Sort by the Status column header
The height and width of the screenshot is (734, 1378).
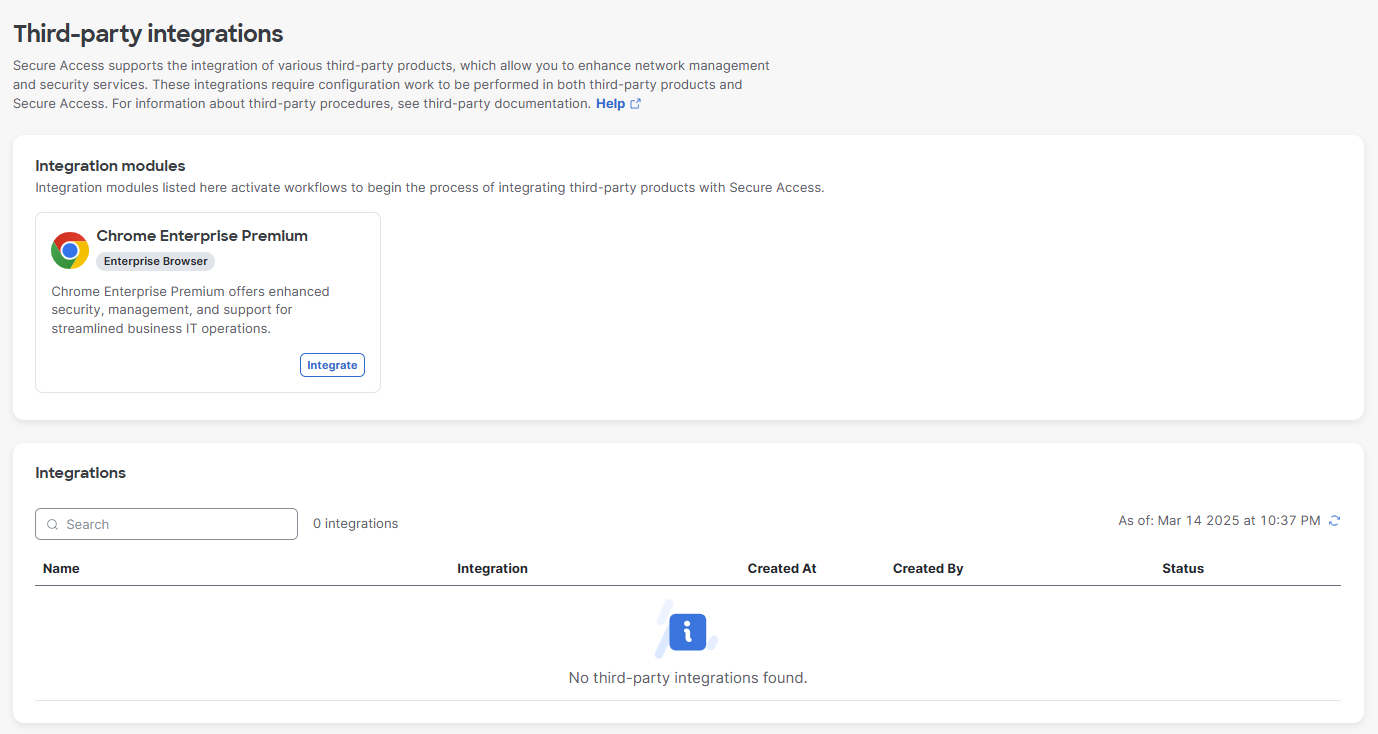[1183, 568]
